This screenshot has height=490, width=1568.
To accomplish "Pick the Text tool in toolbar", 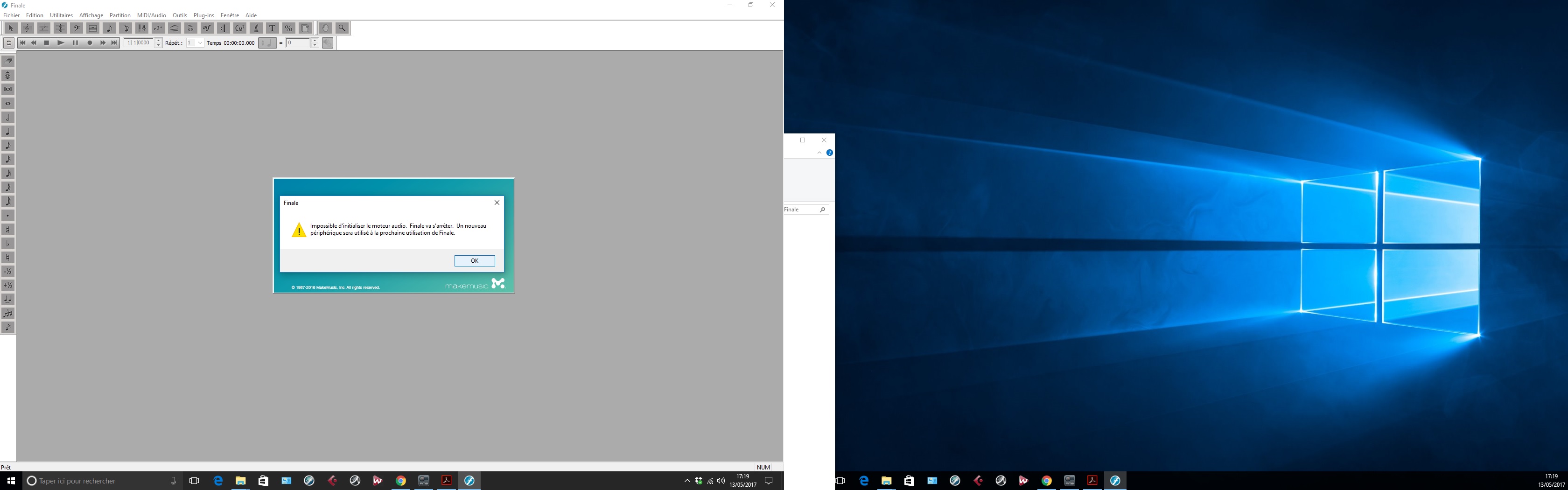I will [272, 28].
